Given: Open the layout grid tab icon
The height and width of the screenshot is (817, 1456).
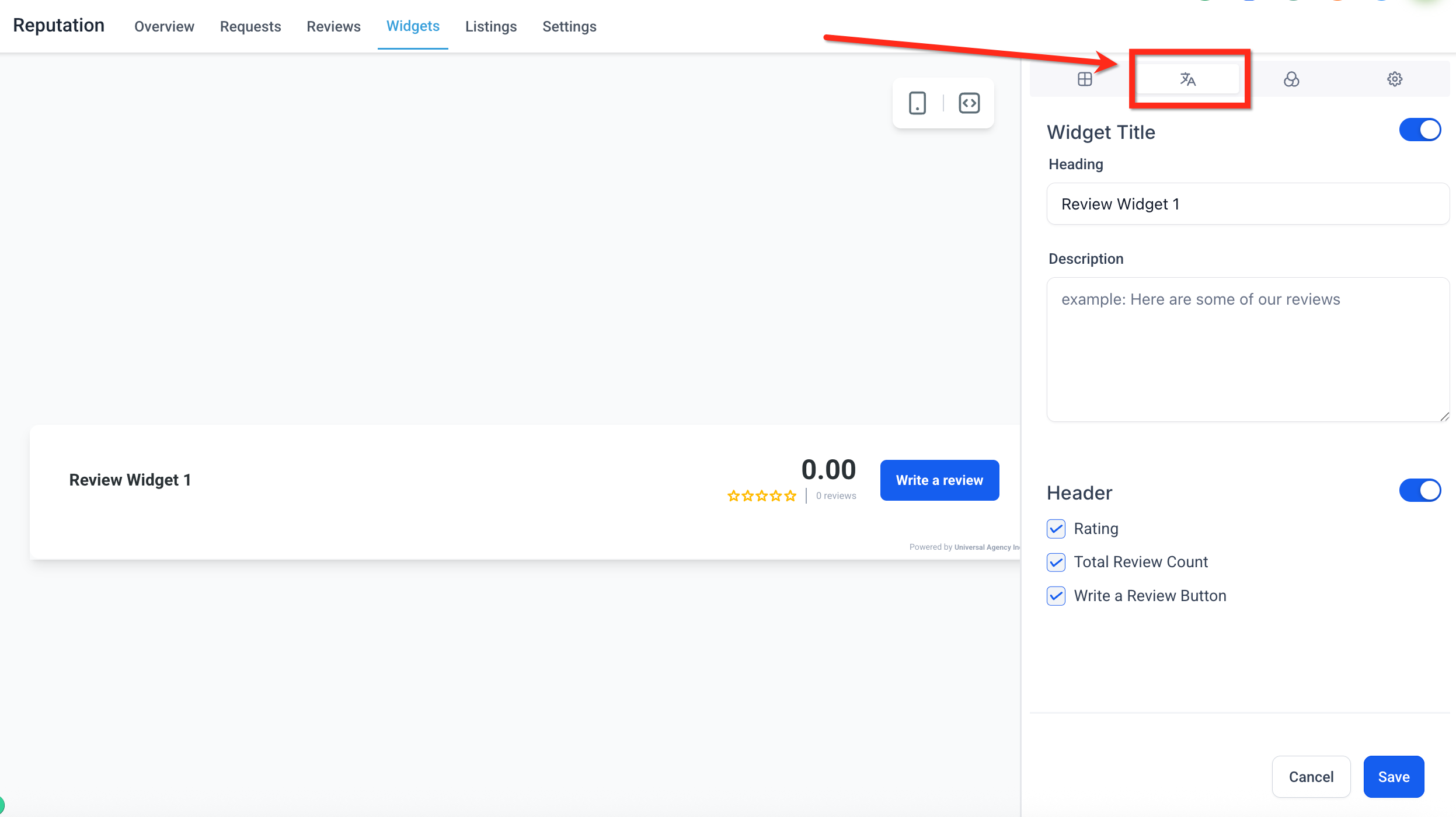Looking at the screenshot, I should coord(1084,79).
